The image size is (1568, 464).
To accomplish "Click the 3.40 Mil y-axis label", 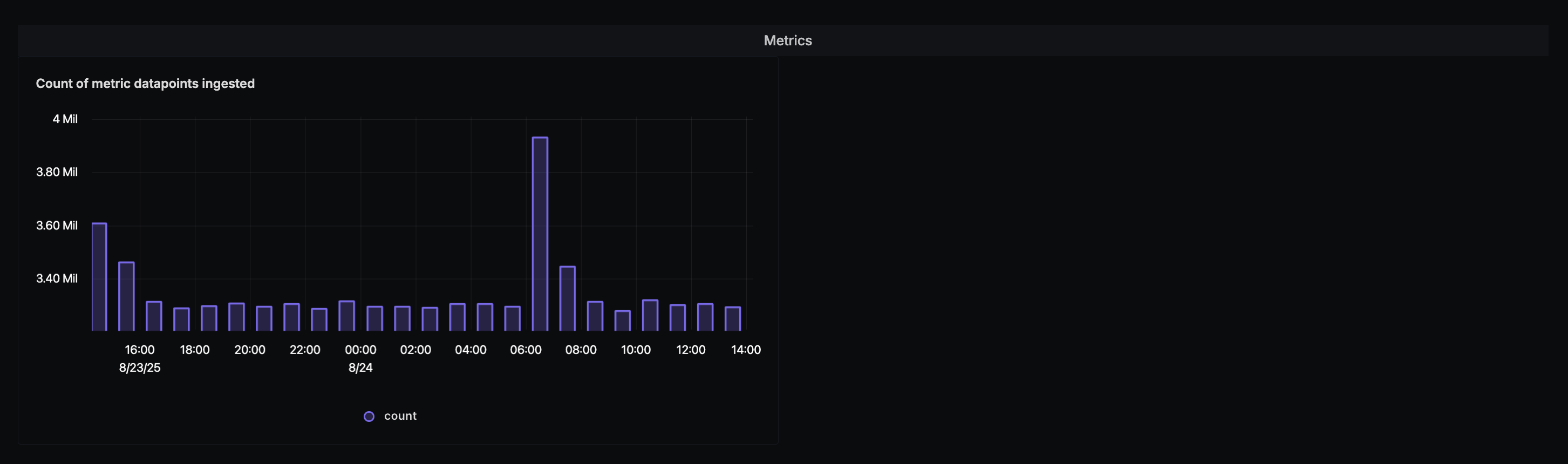I will (57, 278).
